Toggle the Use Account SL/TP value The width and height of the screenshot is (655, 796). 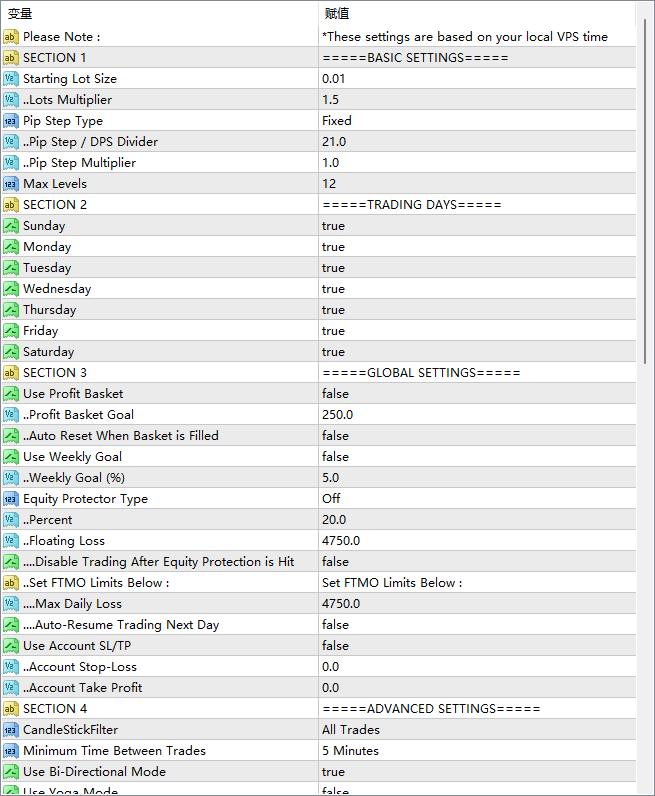pos(477,646)
